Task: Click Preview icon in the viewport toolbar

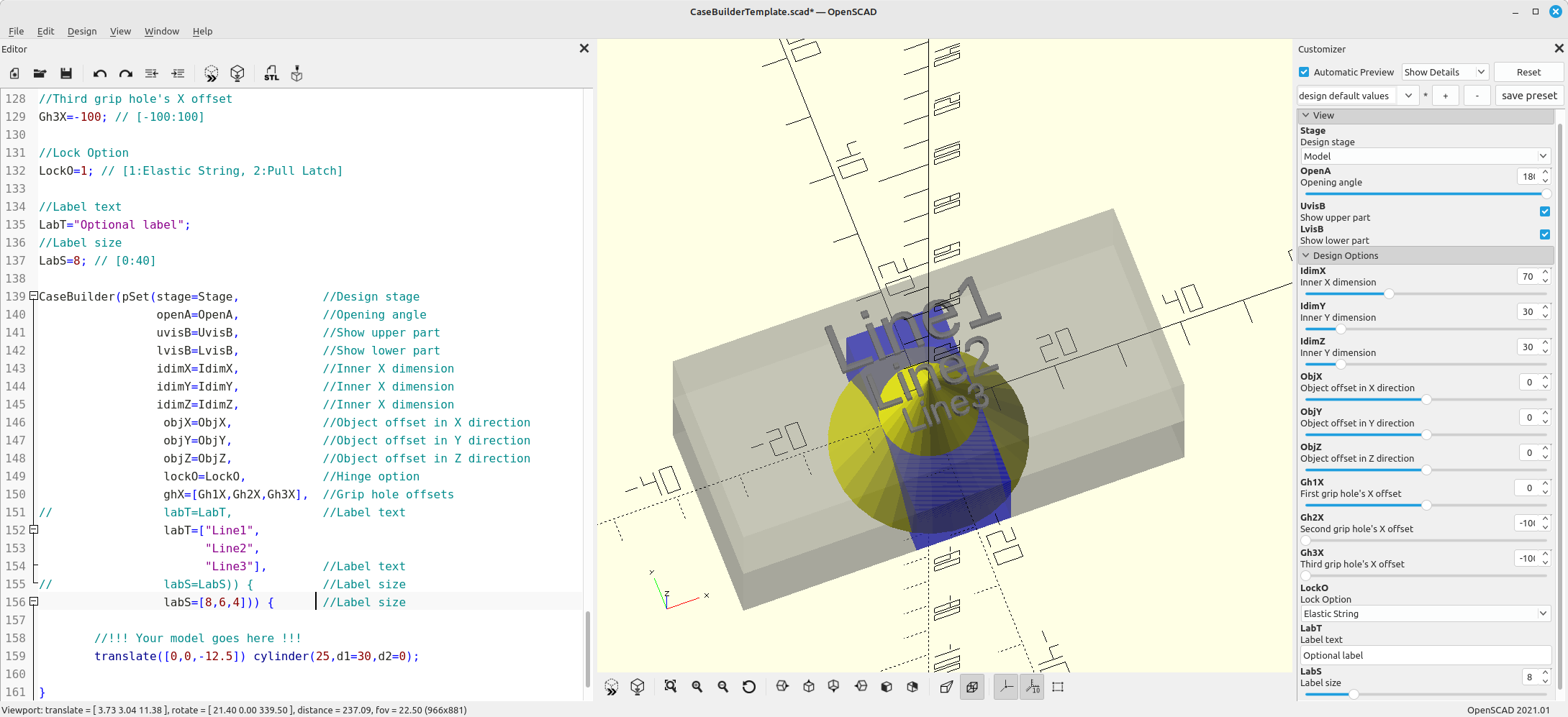Action: [x=612, y=687]
